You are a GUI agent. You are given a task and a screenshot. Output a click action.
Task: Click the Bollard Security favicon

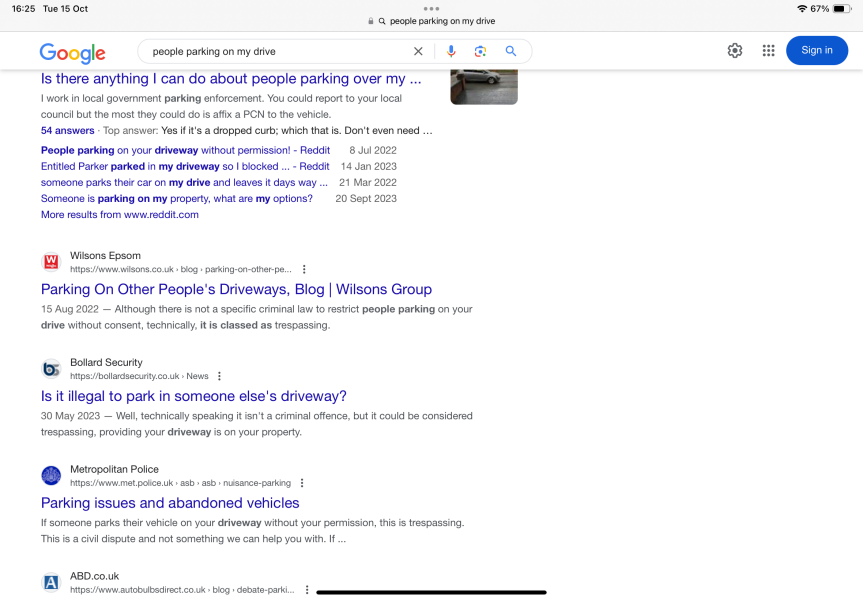pyautogui.click(x=51, y=368)
